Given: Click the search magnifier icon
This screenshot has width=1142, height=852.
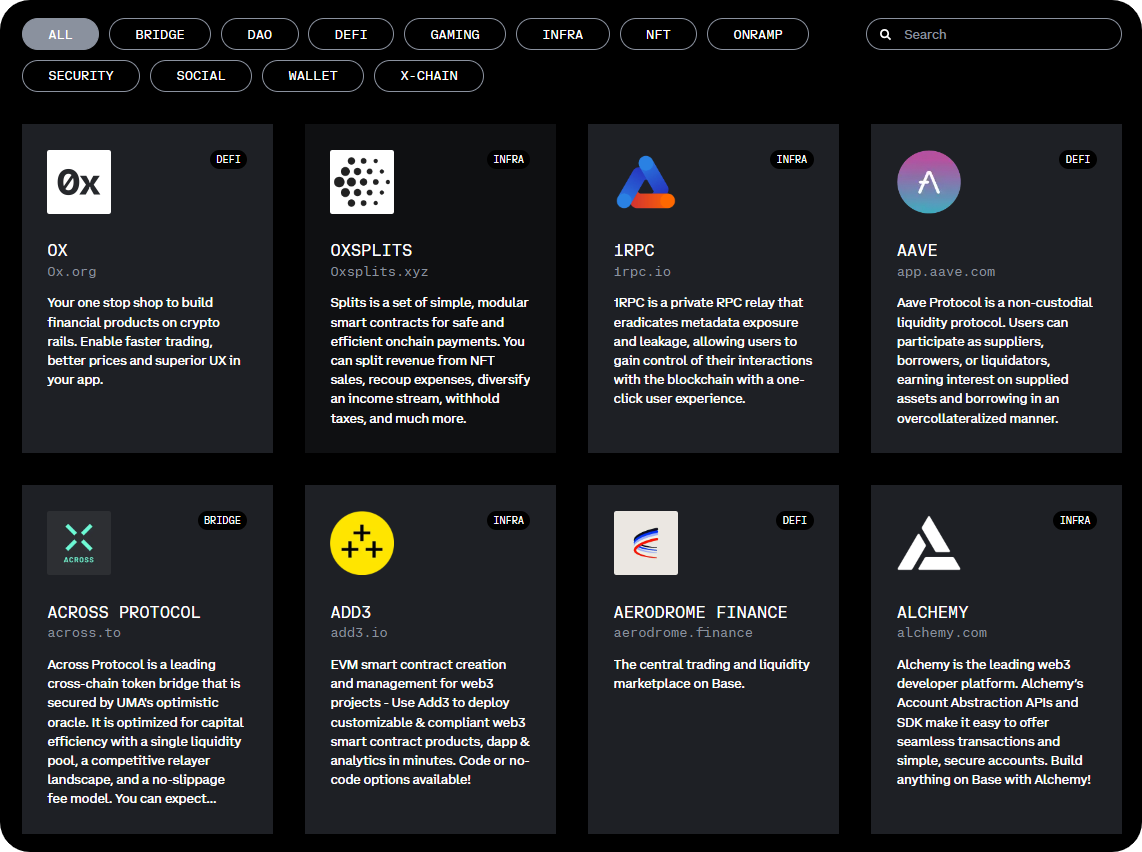Looking at the screenshot, I should [885, 34].
